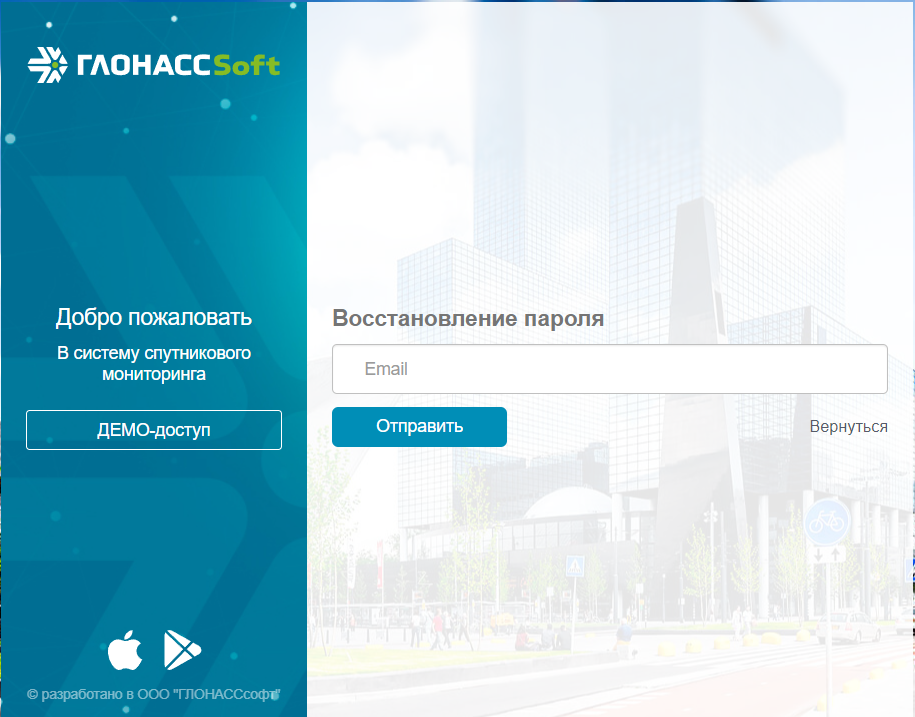The image size is (915, 717).
Task: Click the 'разработано в ООО ГЛОНАССсофт' copyright text
Action: click(x=154, y=694)
